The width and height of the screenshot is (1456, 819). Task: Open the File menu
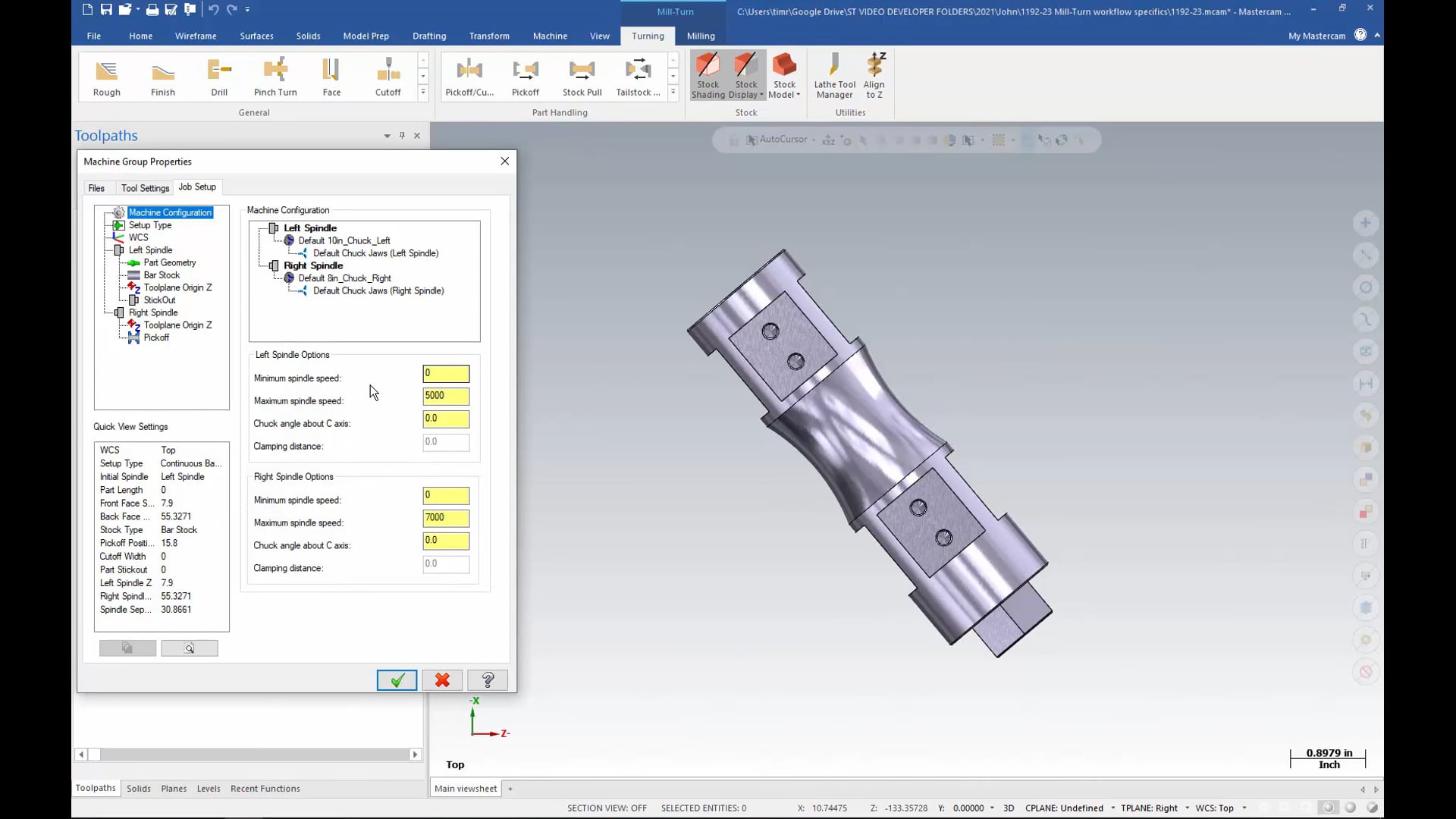point(93,36)
